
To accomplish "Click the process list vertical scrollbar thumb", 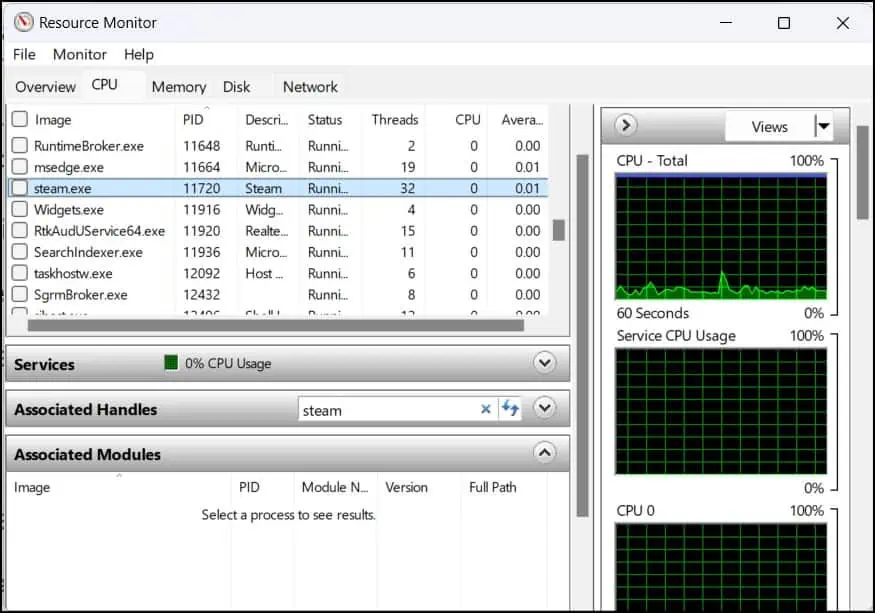I will pyautogui.click(x=559, y=230).
